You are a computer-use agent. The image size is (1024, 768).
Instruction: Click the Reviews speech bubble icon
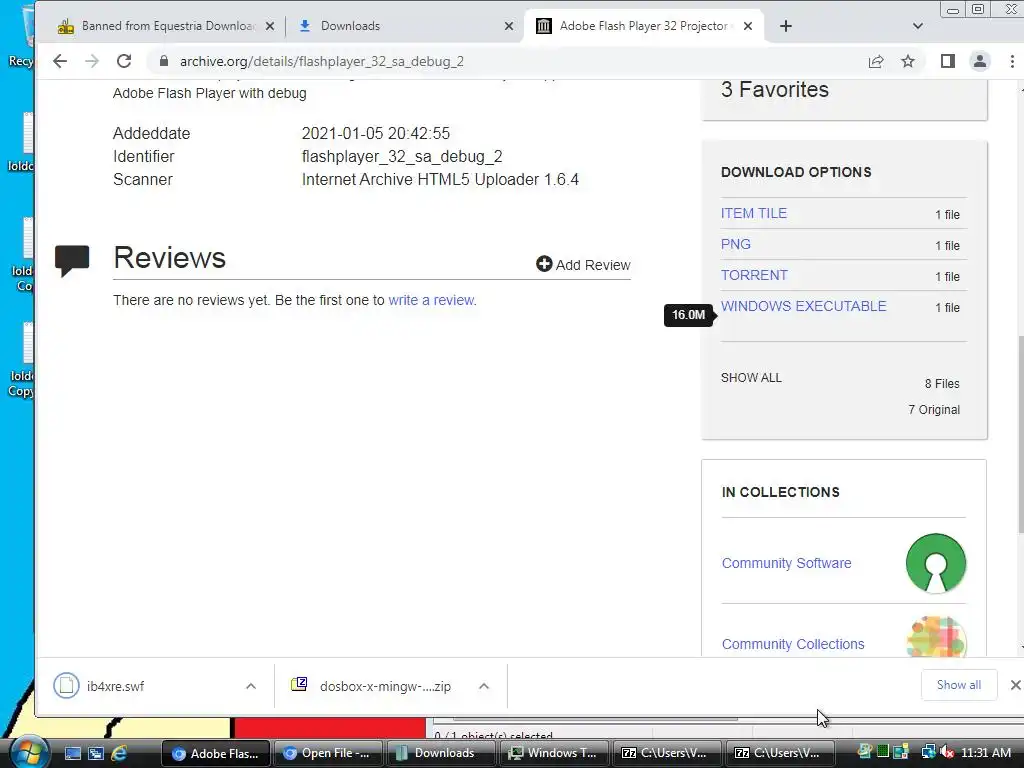(x=72, y=260)
